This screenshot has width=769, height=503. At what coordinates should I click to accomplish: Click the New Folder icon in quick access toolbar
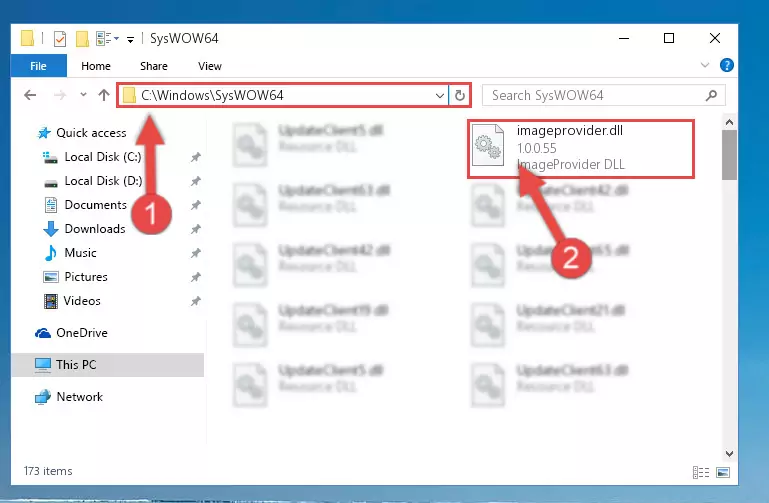point(82,38)
